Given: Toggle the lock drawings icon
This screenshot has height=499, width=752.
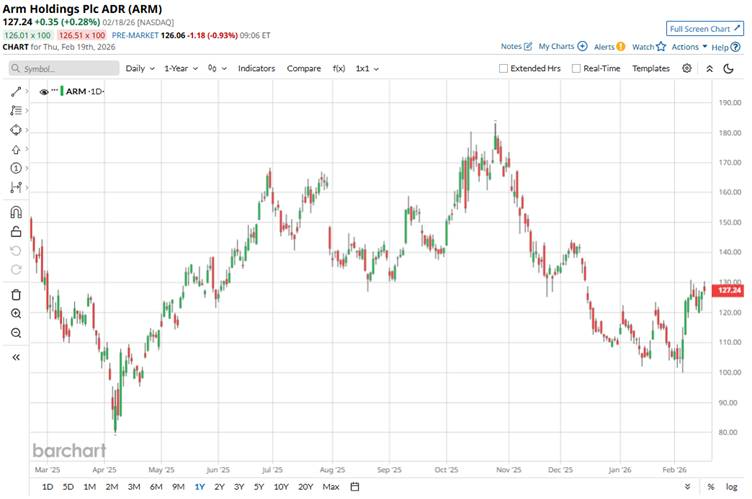Looking at the screenshot, I should click(16, 232).
